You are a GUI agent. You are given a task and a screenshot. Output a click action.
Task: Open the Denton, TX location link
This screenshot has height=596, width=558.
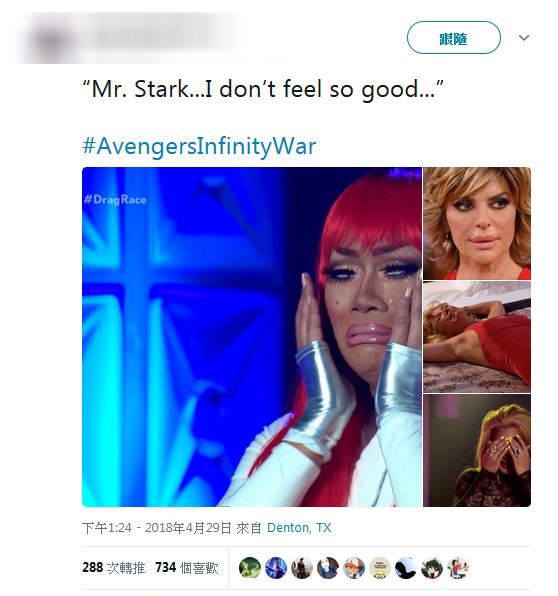pos(299,528)
